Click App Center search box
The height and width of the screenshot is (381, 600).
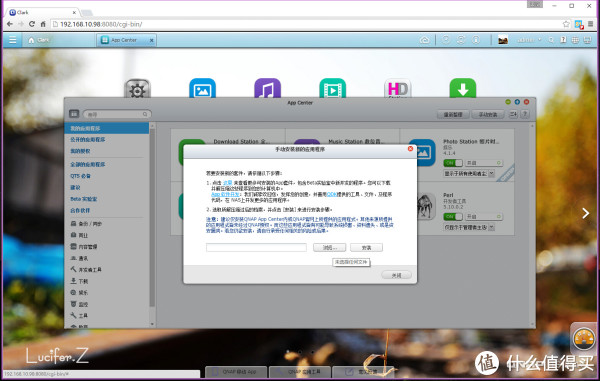[x=117, y=114]
